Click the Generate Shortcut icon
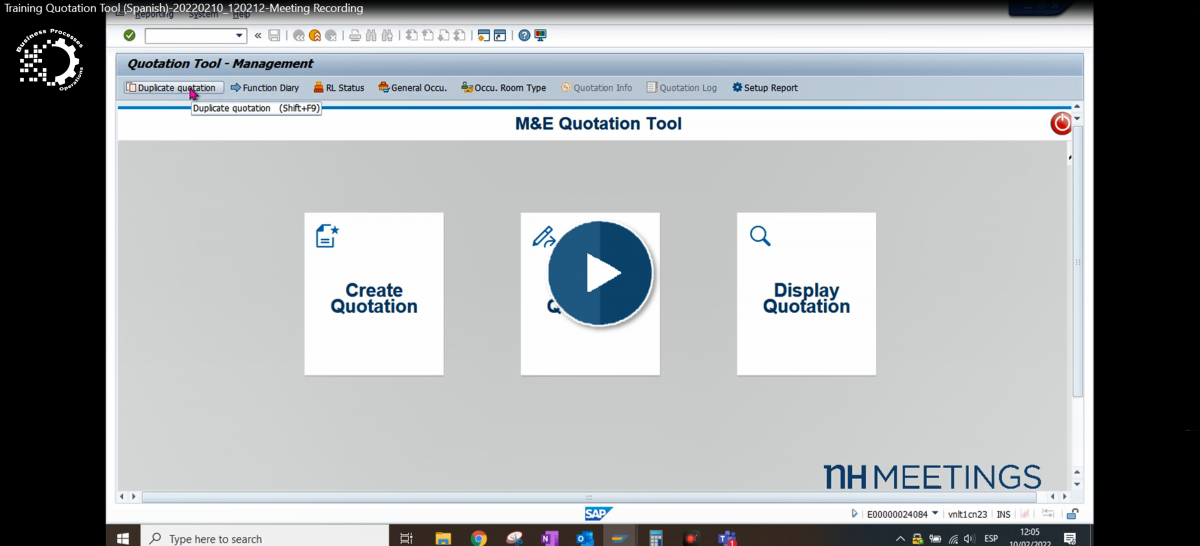 [x=500, y=36]
